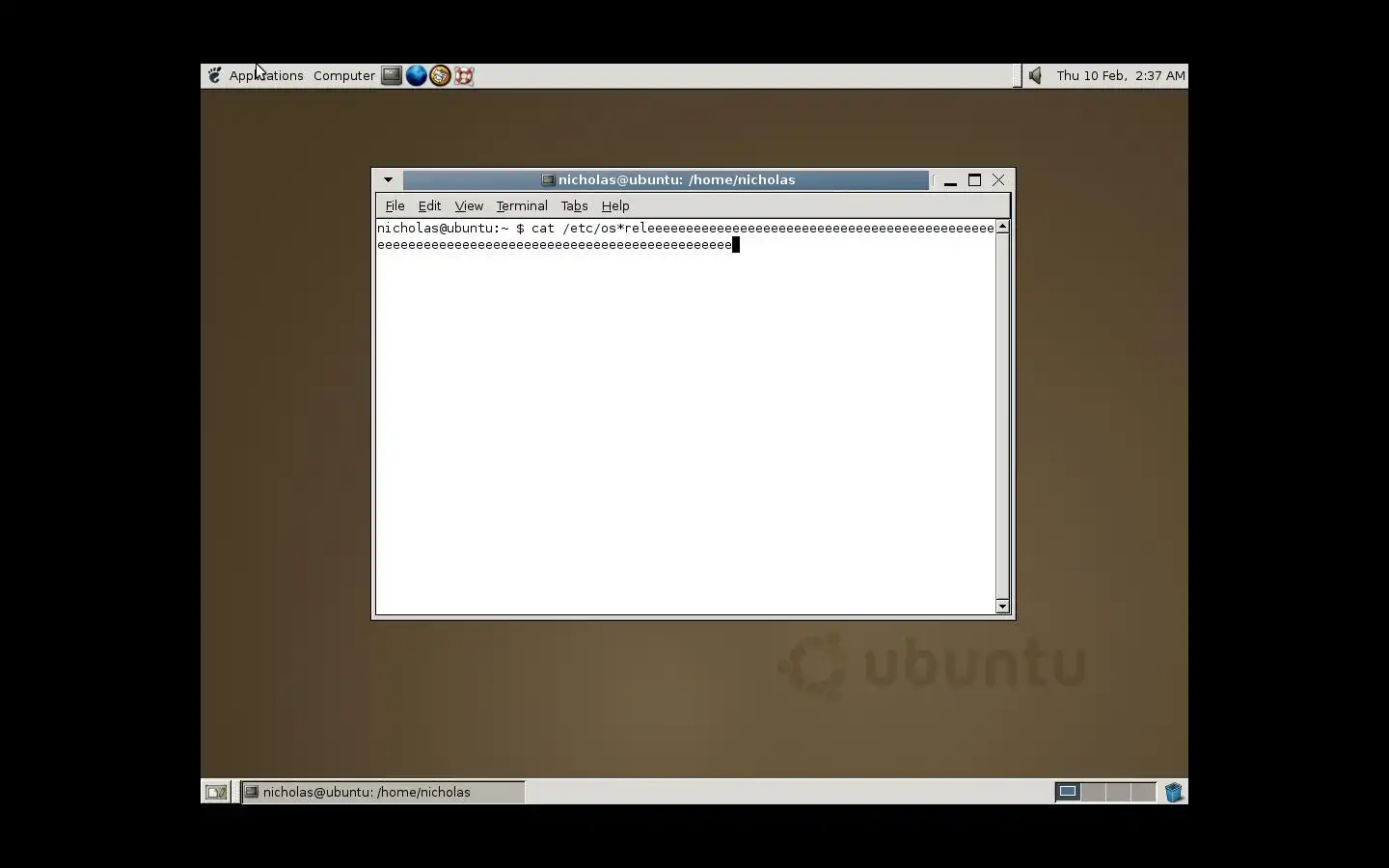Switch to the third workspace in the pager
The image size is (1389, 868).
[x=1118, y=792]
